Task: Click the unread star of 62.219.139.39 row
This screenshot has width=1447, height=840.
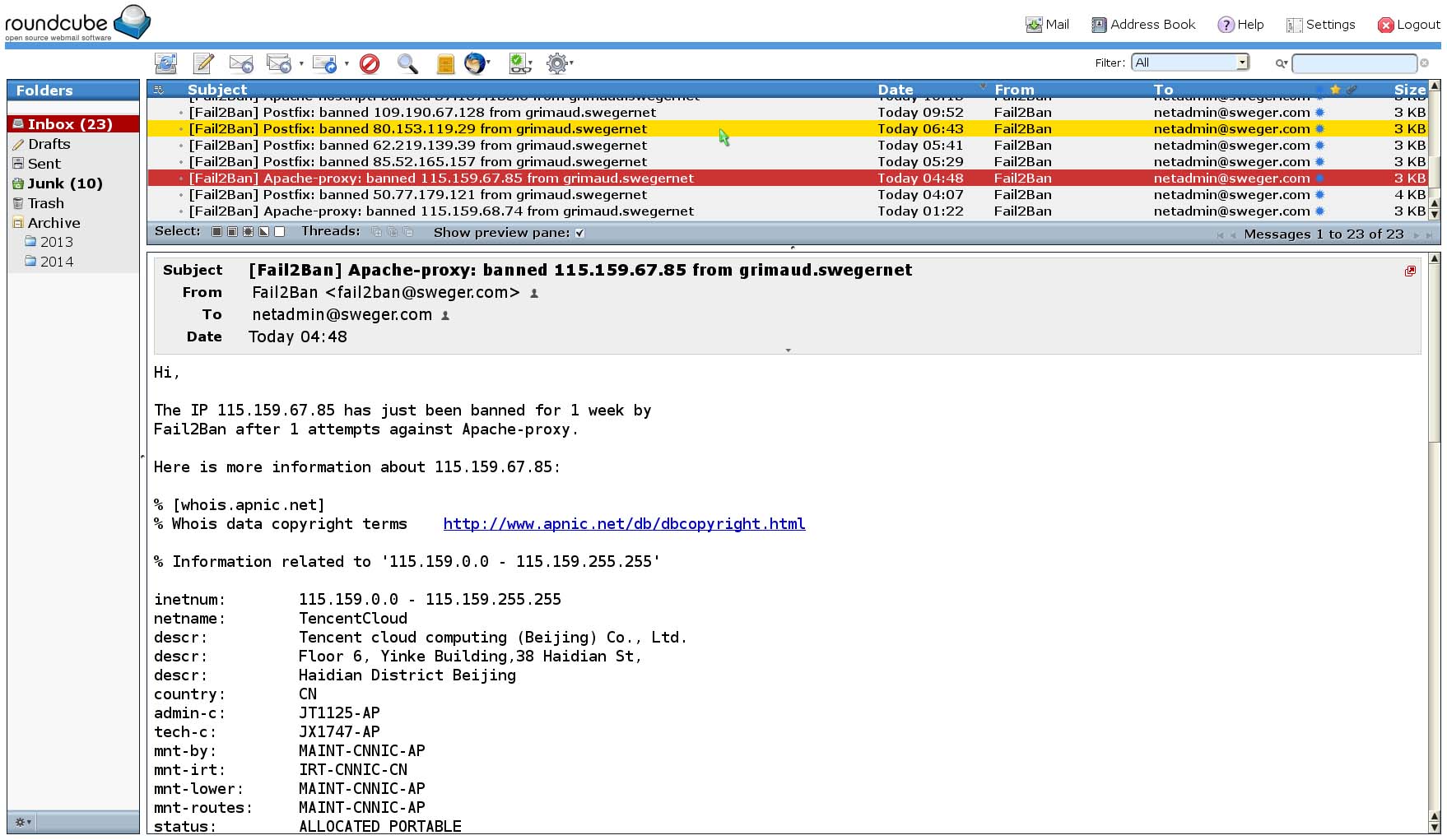Action: tap(1319, 146)
